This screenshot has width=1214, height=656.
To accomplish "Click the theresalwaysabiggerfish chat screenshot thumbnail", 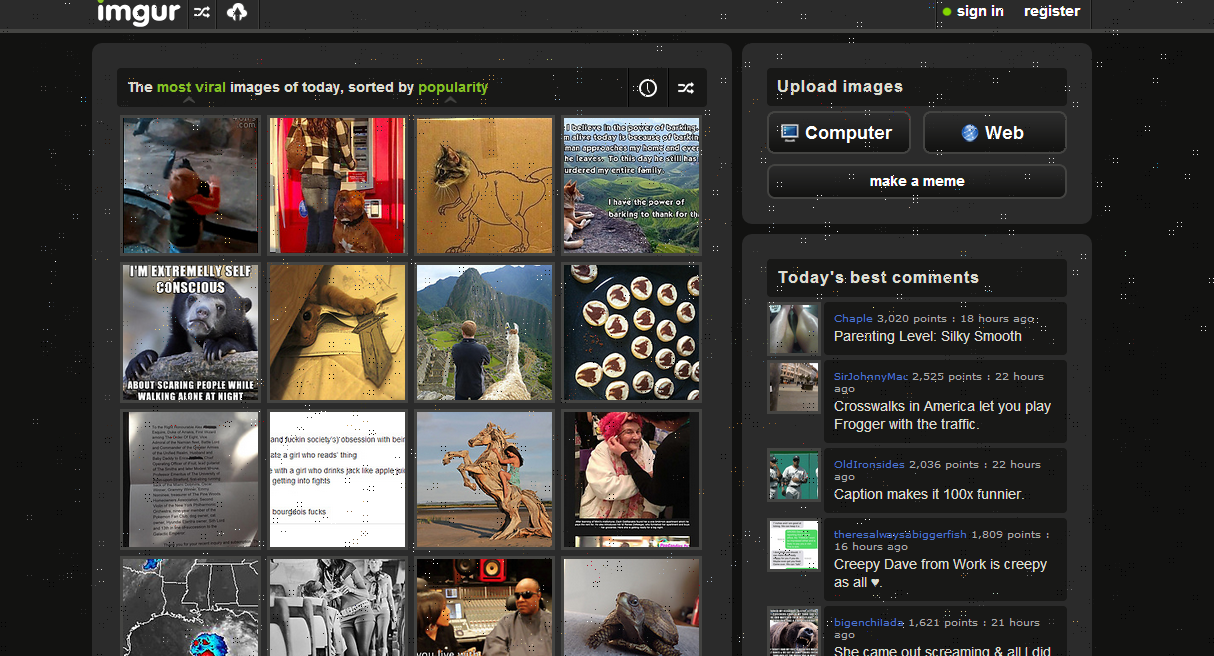I will [794, 546].
